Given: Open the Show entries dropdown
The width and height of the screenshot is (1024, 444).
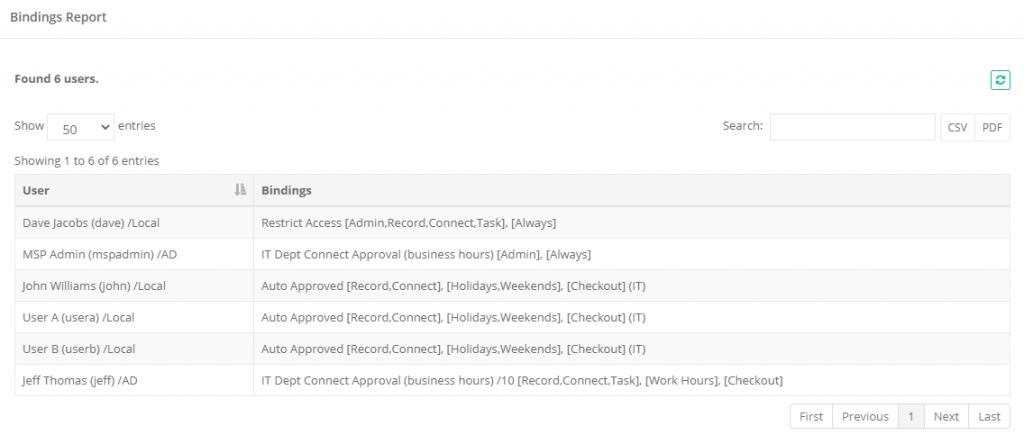Looking at the screenshot, I should 80,127.
